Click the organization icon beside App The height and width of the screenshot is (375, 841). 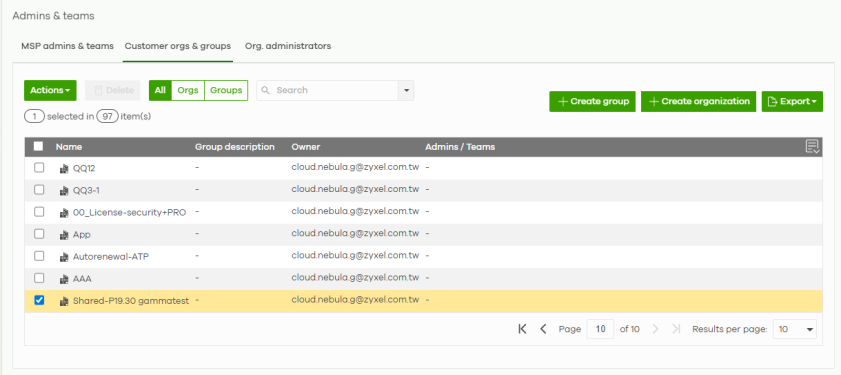pos(64,235)
